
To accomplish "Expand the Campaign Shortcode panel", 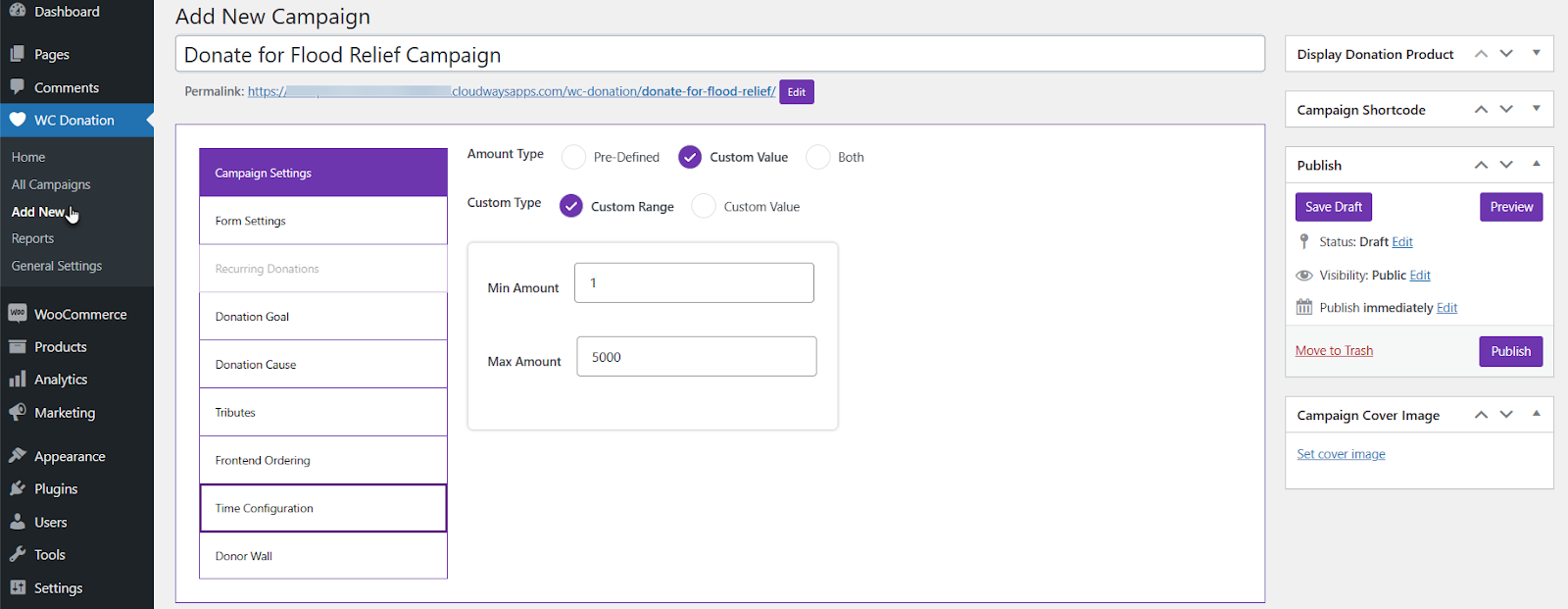I will pyautogui.click(x=1536, y=109).
